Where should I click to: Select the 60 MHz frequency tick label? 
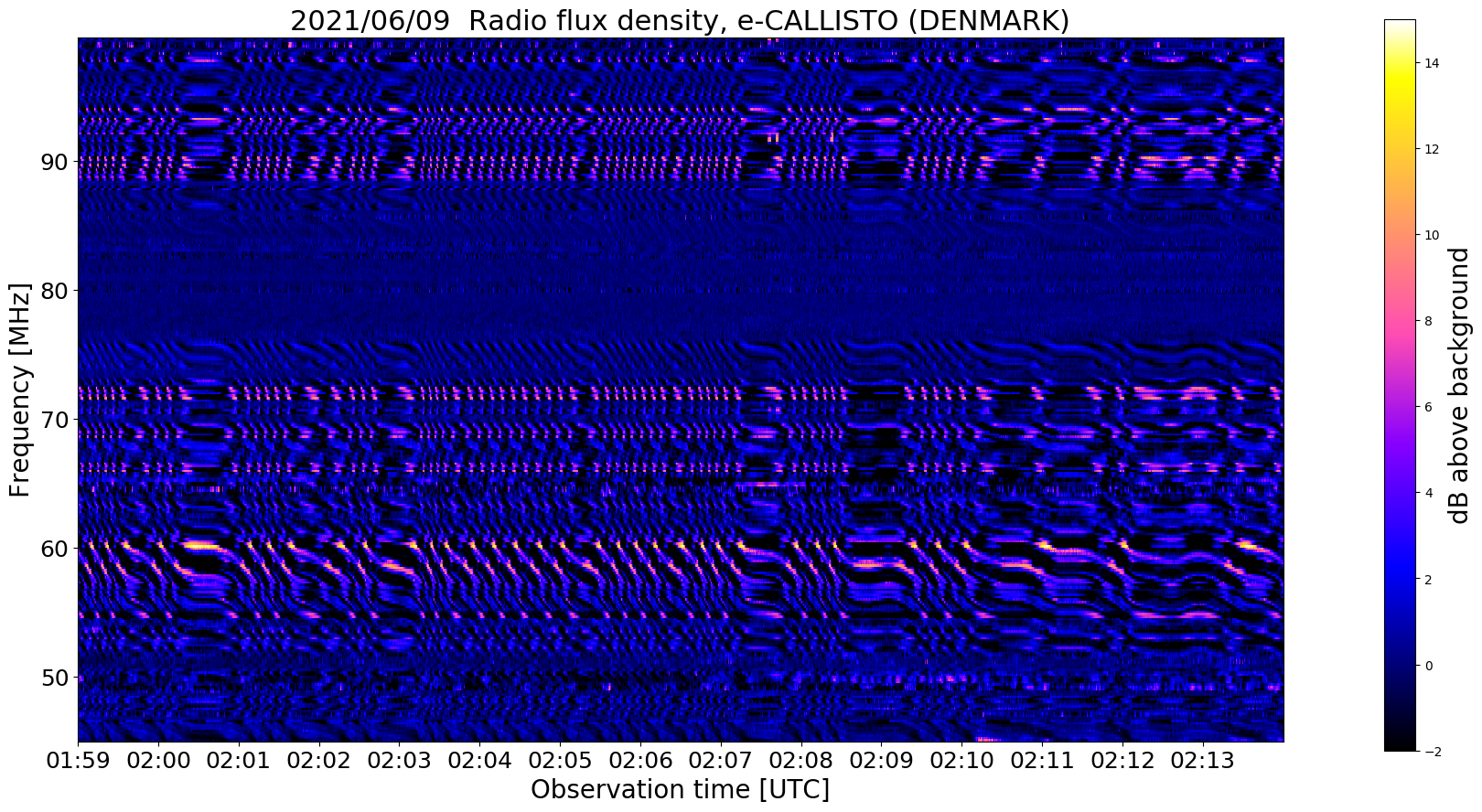tap(55, 549)
